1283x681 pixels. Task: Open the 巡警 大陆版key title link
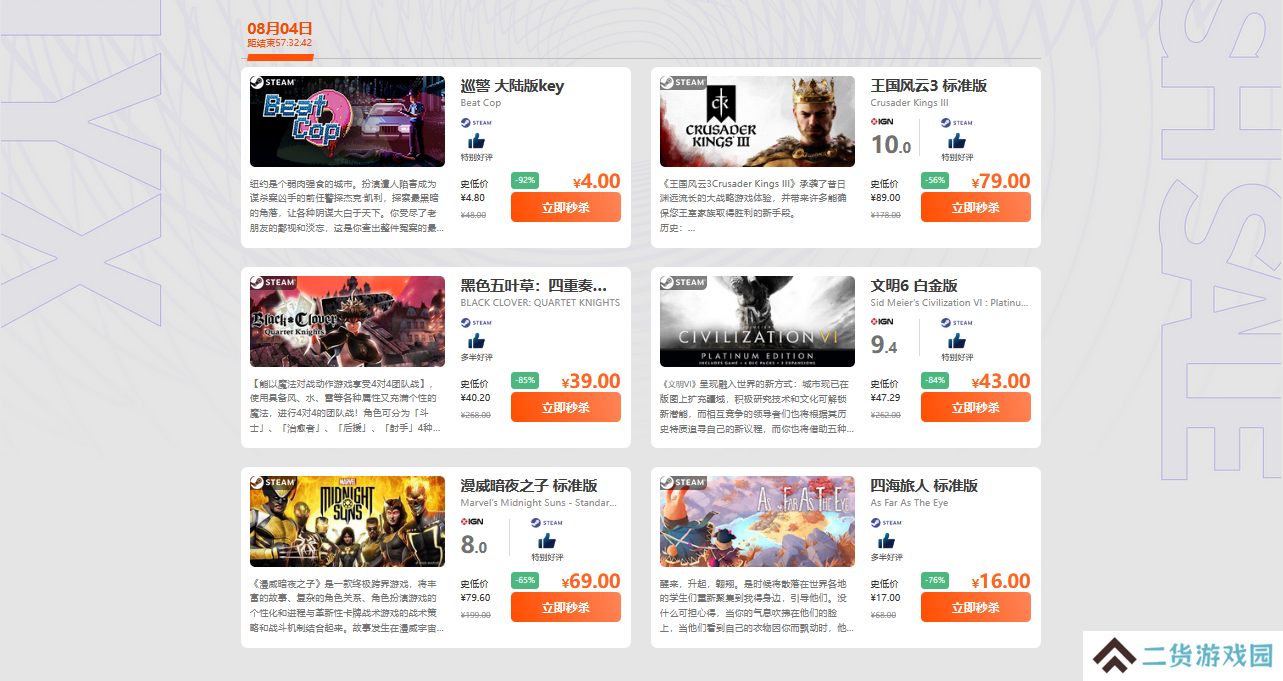(512, 86)
